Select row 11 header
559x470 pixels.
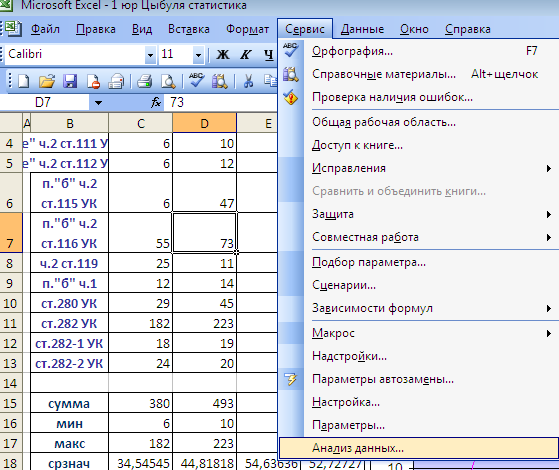(x=11, y=323)
